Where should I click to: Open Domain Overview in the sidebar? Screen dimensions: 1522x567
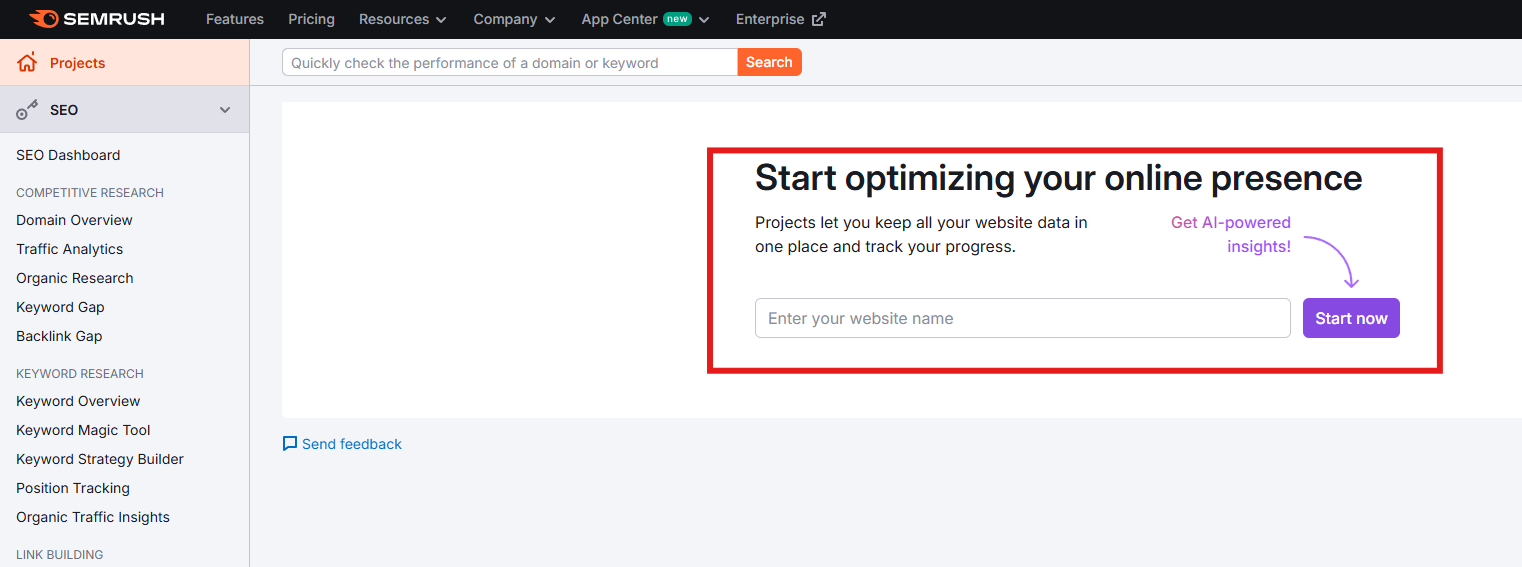pyautogui.click(x=74, y=220)
